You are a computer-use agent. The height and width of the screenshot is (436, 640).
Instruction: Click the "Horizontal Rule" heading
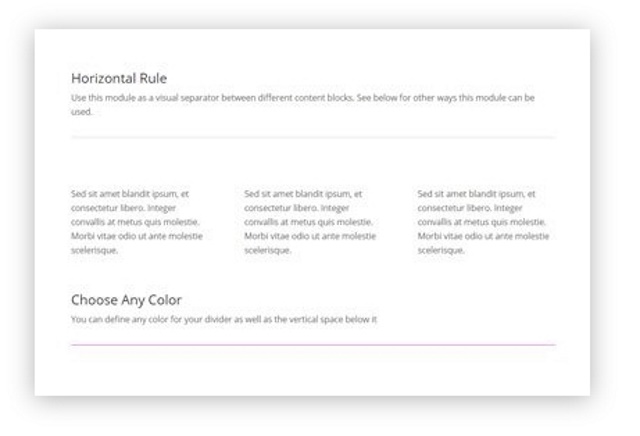tap(119, 78)
